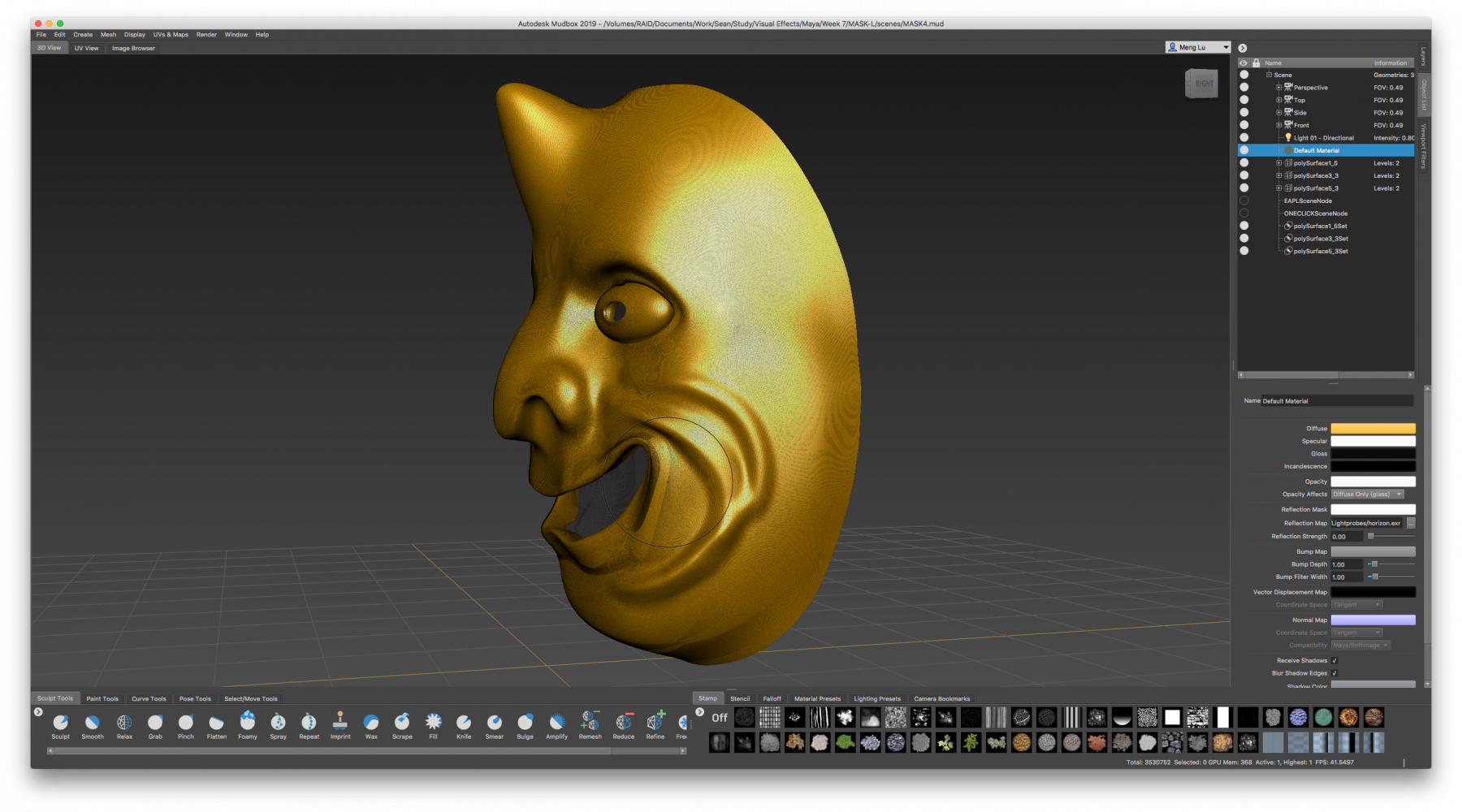Click the ViewCube RIGHT face

[1203, 84]
